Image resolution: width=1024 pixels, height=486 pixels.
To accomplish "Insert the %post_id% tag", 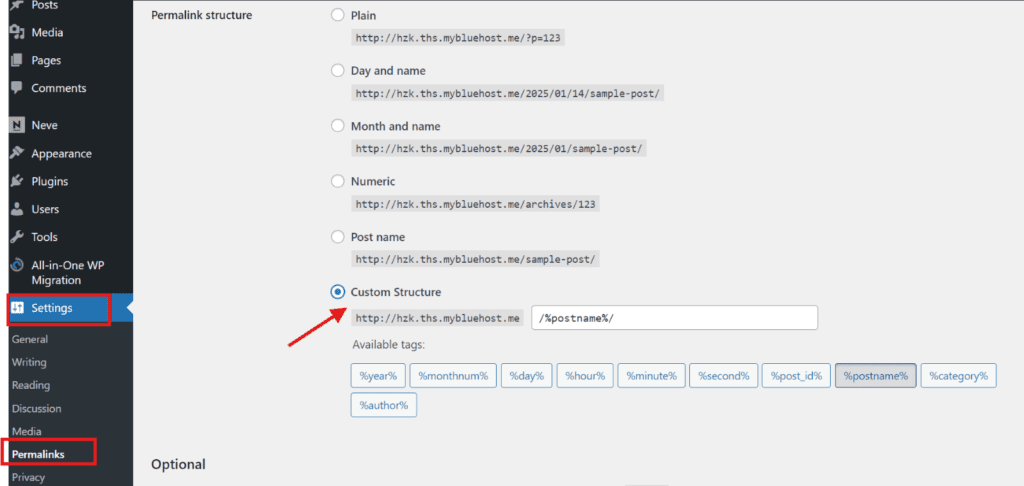I will [796, 376].
